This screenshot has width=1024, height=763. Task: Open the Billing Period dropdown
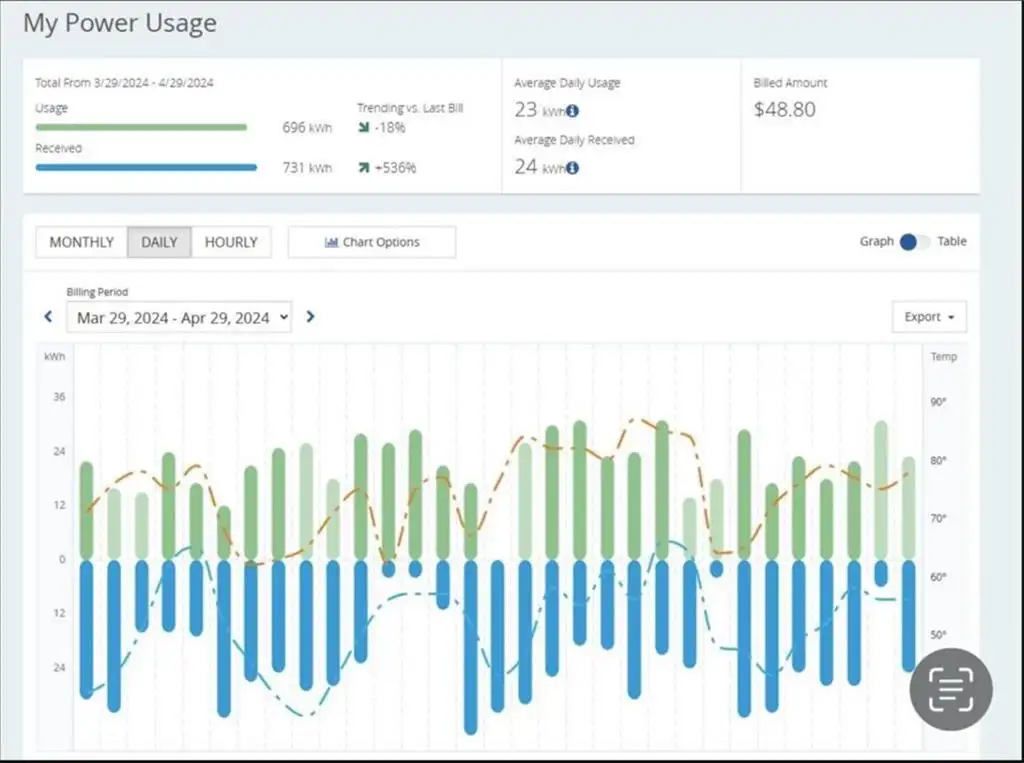point(179,317)
